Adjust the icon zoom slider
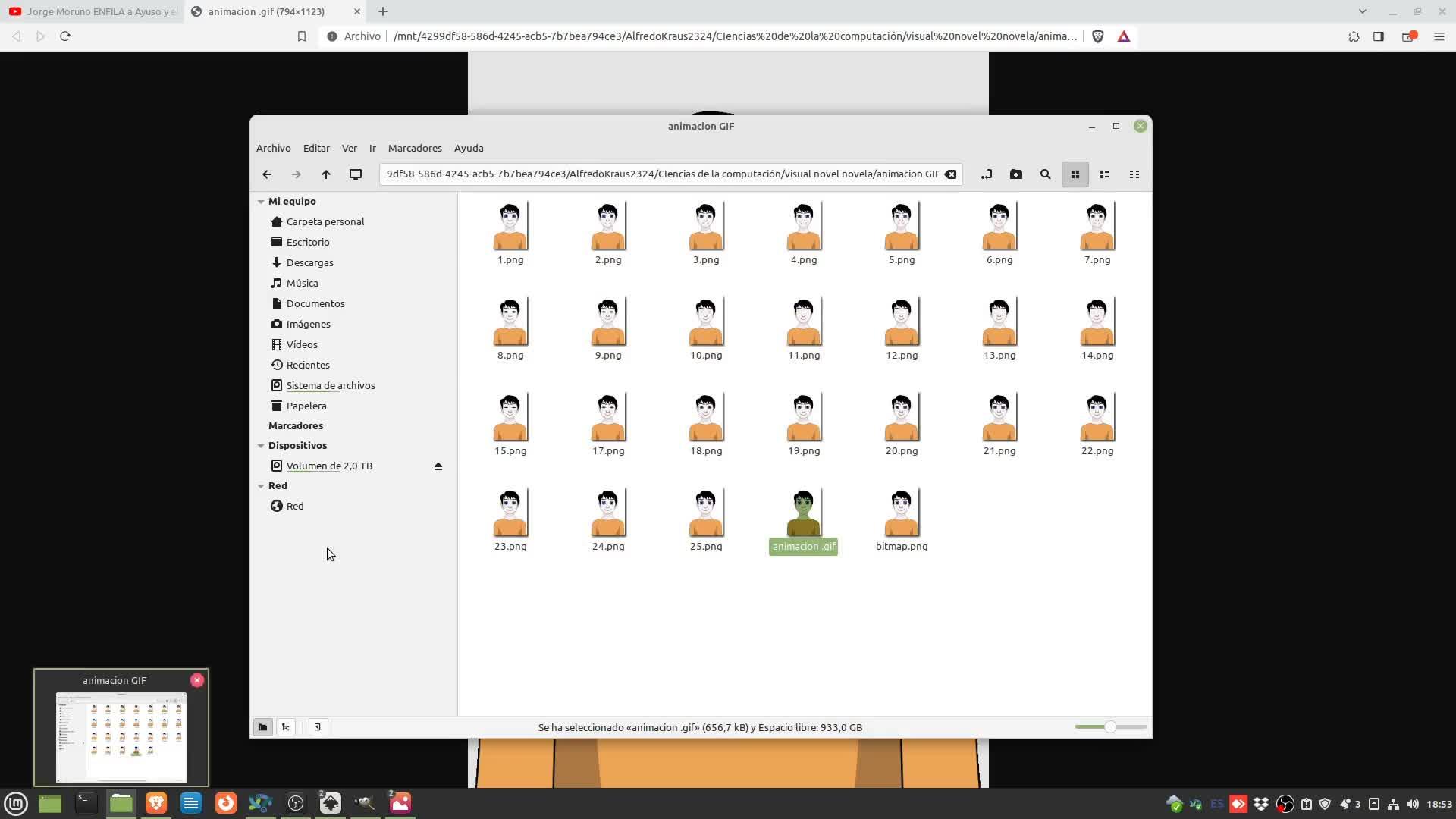This screenshot has height=819, width=1456. coord(1110,727)
